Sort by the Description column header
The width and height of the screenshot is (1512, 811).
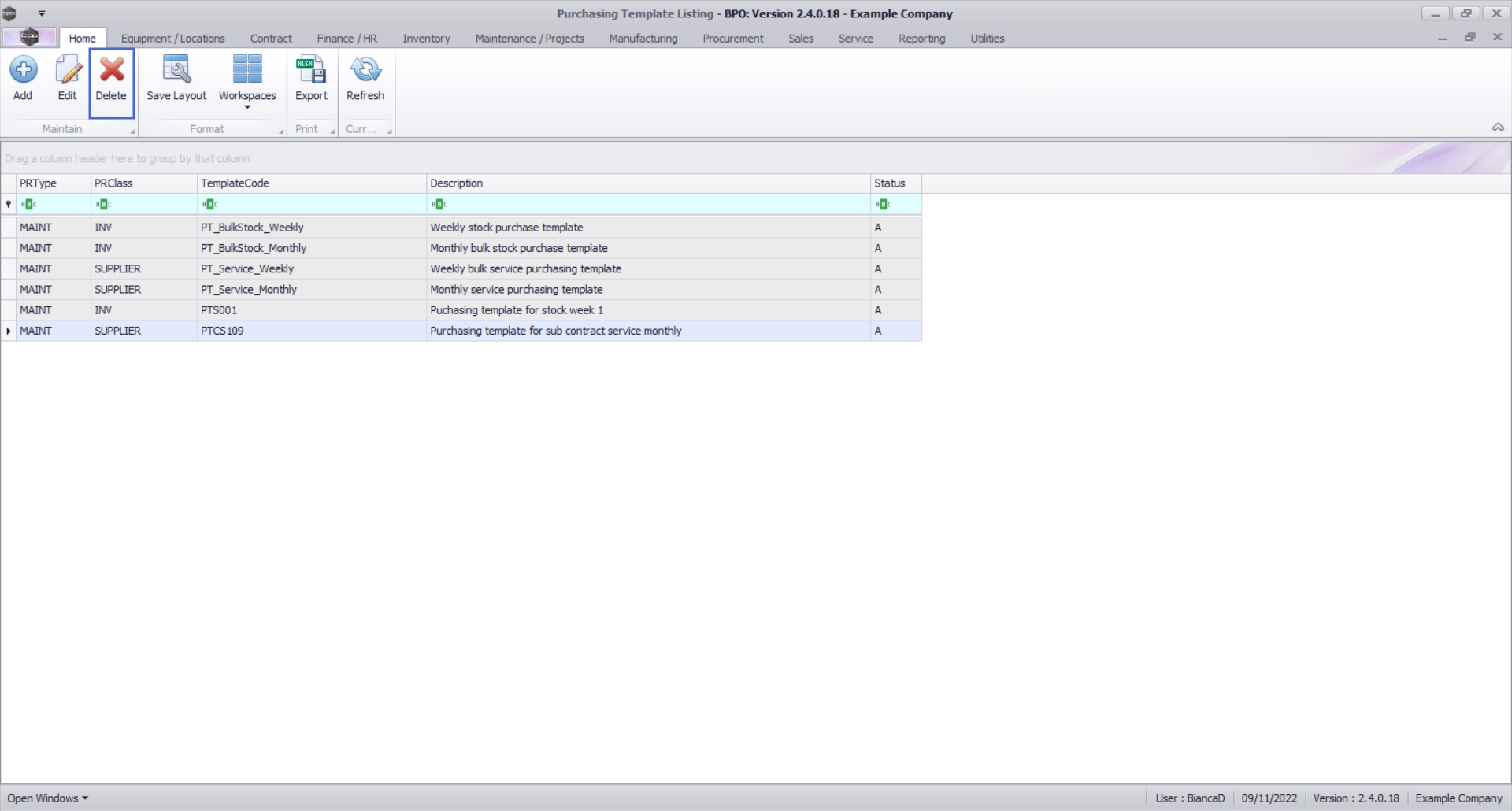[x=648, y=183]
